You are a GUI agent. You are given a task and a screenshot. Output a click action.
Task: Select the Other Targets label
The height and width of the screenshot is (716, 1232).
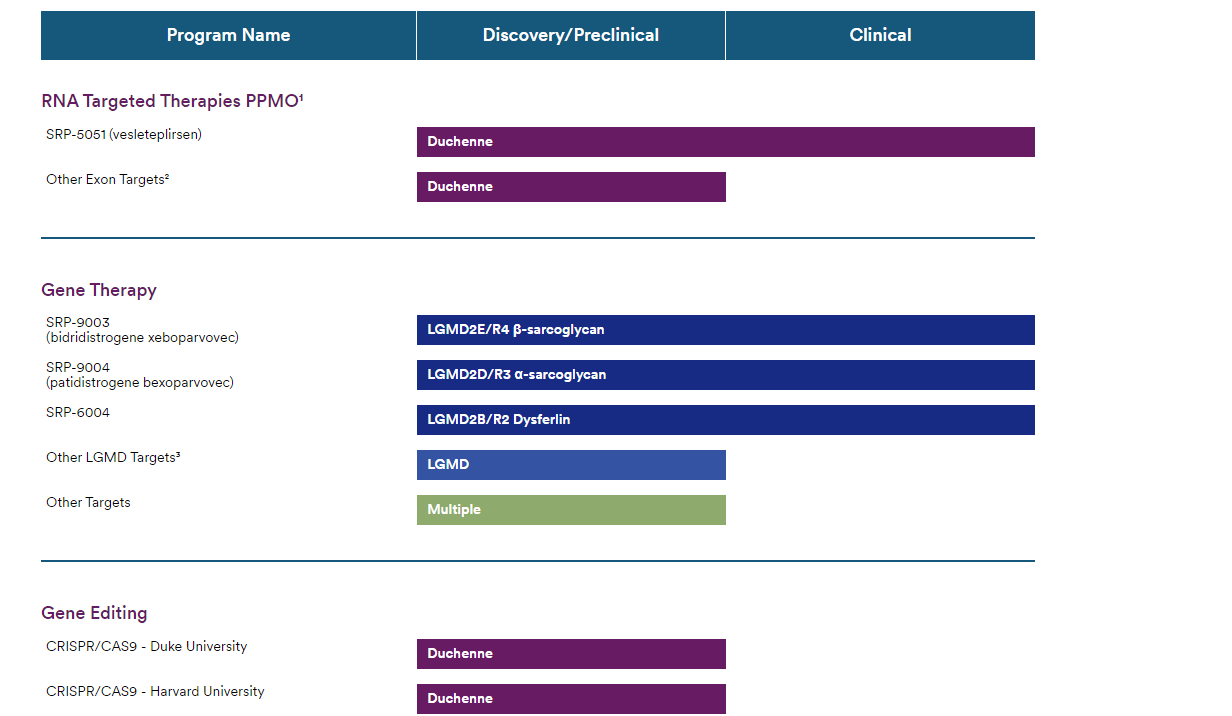pos(87,502)
